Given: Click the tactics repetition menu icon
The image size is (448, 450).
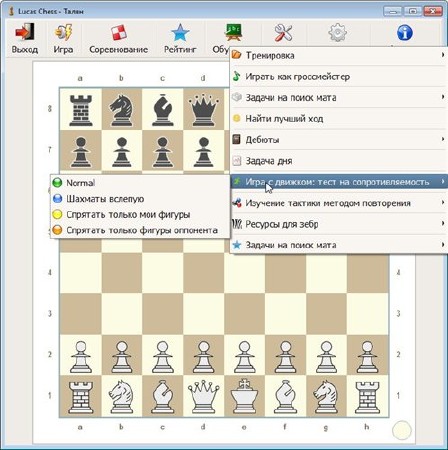Looking at the screenshot, I should pos(237,202).
